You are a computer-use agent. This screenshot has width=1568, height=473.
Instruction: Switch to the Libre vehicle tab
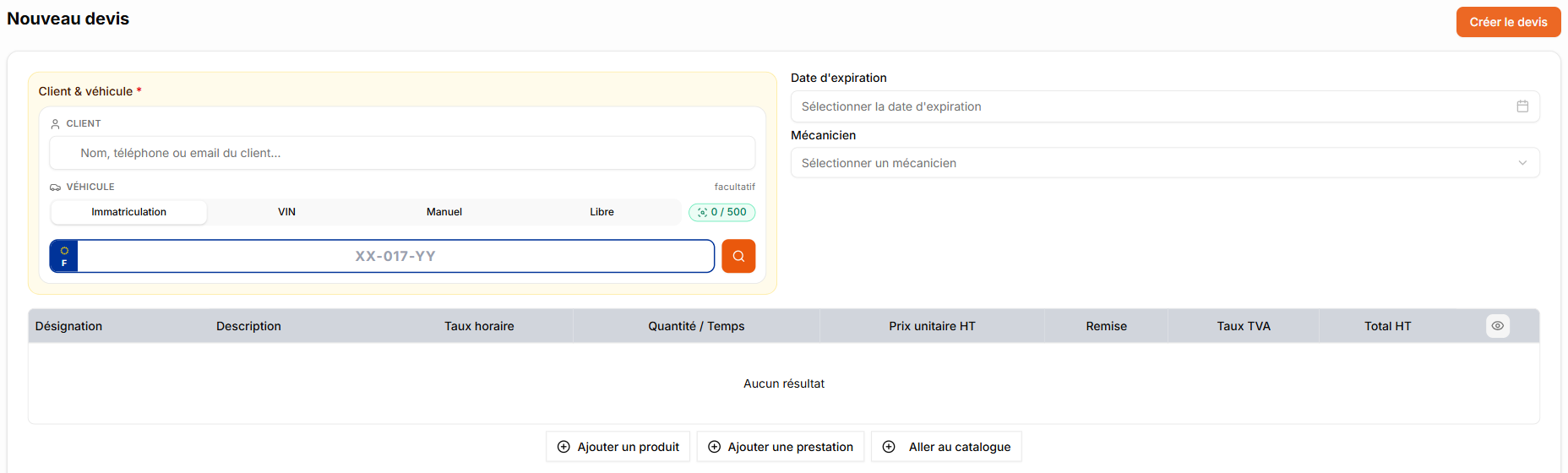pyautogui.click(x=602, y=212)
